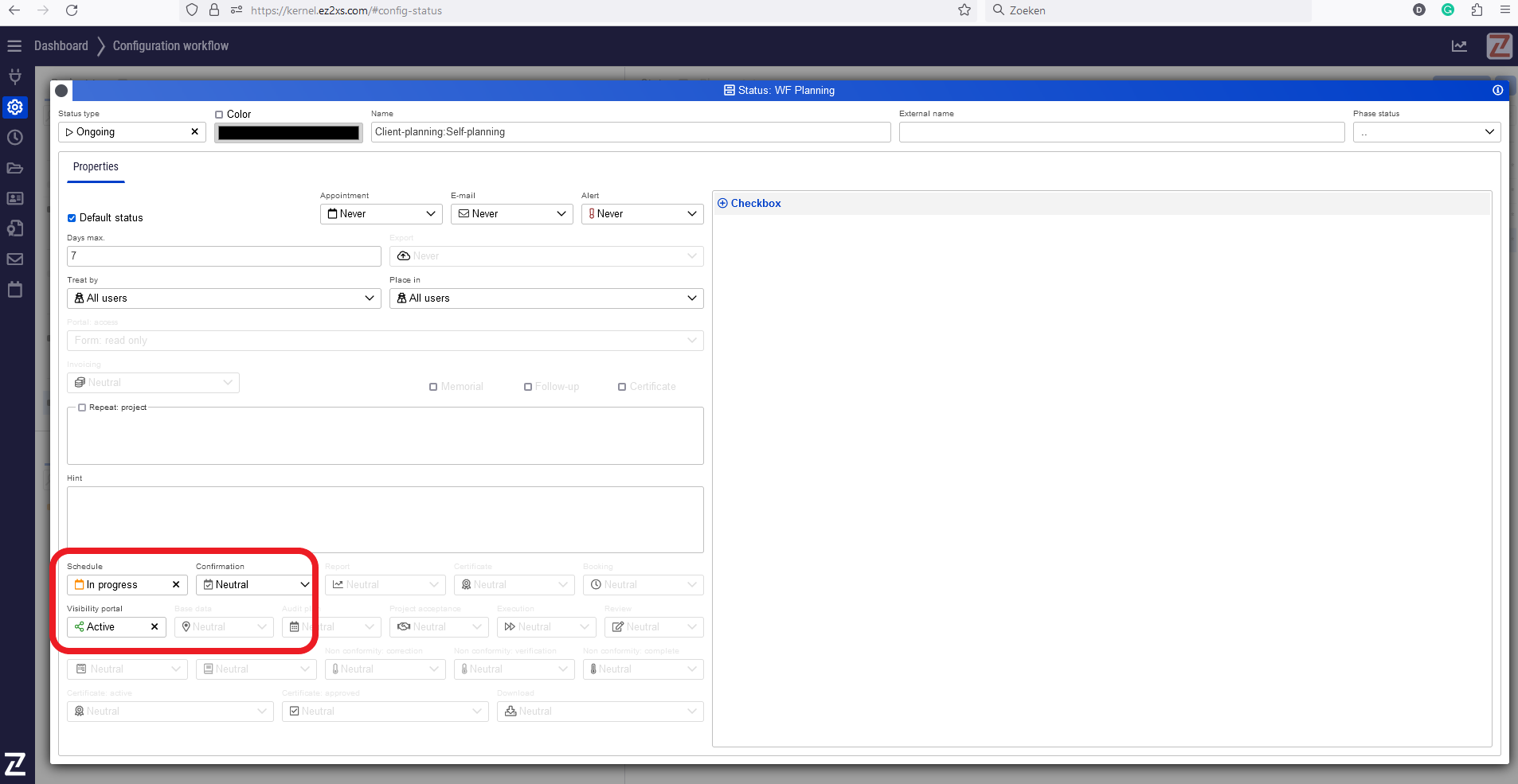This screenshot has width=1518, height=784.
Task: Open the calendar sidebar icon
Action: tap(15, 290)
